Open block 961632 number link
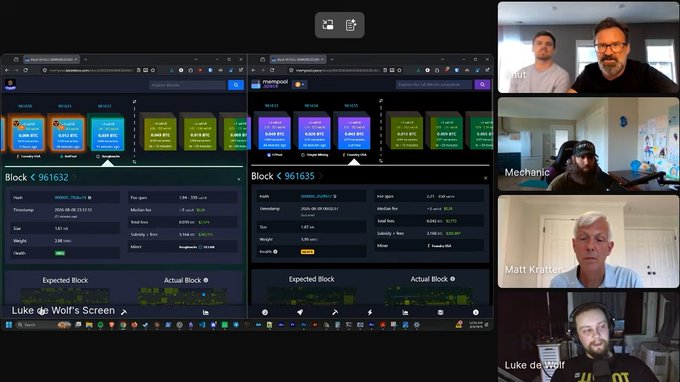Screen dimensions: 680x382 click(53, 177)
